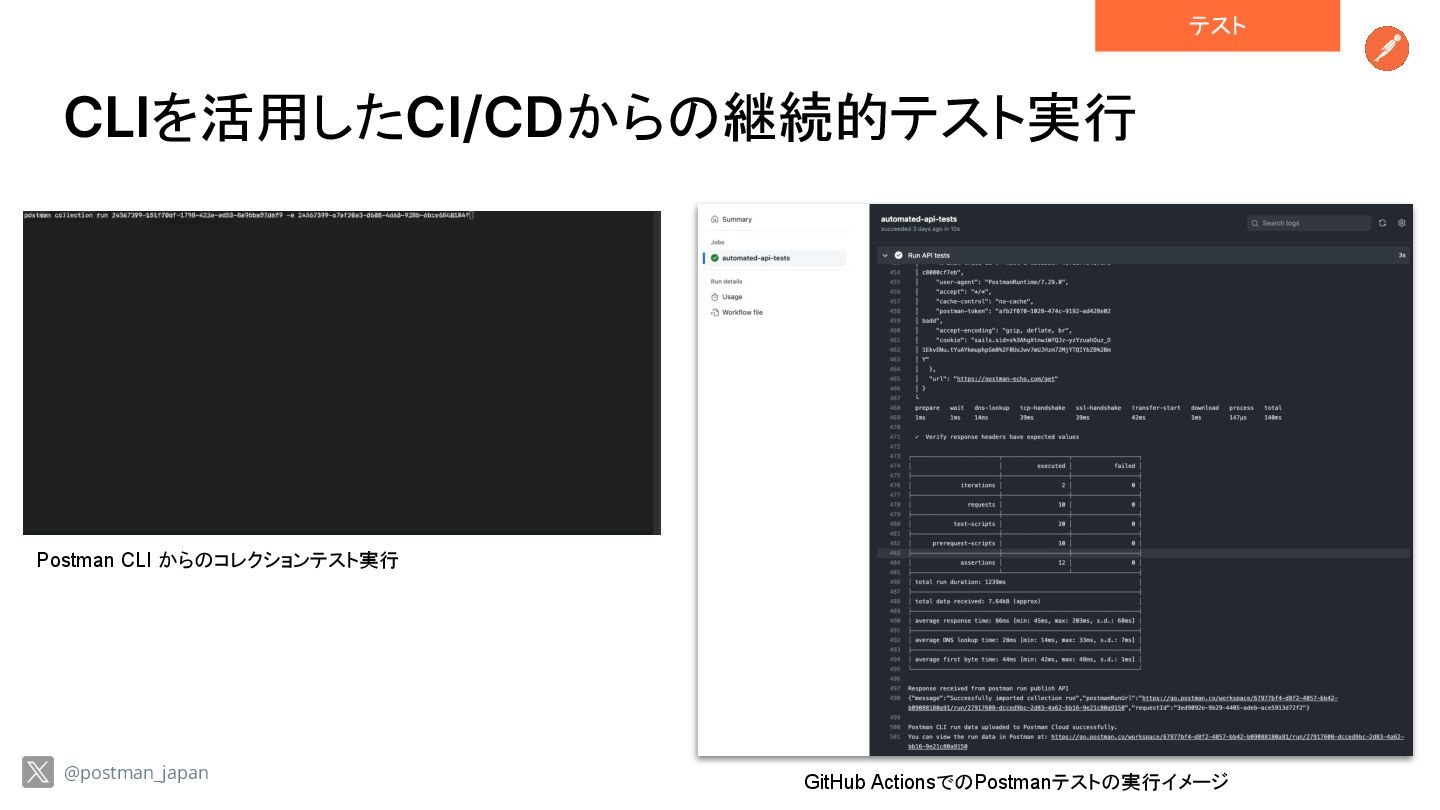Click the average DNS lookup time line
Screen dimensions: 1440x810
point(1025,640)
